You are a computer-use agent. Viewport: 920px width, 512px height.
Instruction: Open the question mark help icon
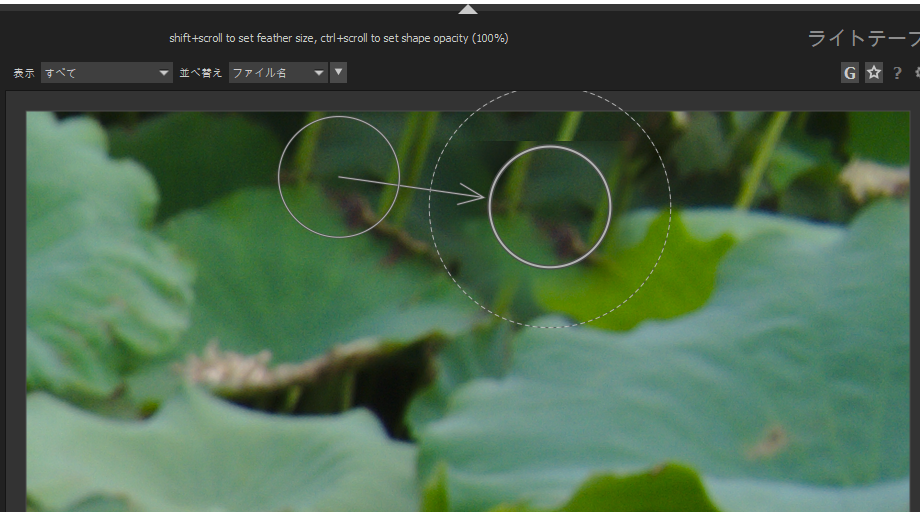(897, 73)
